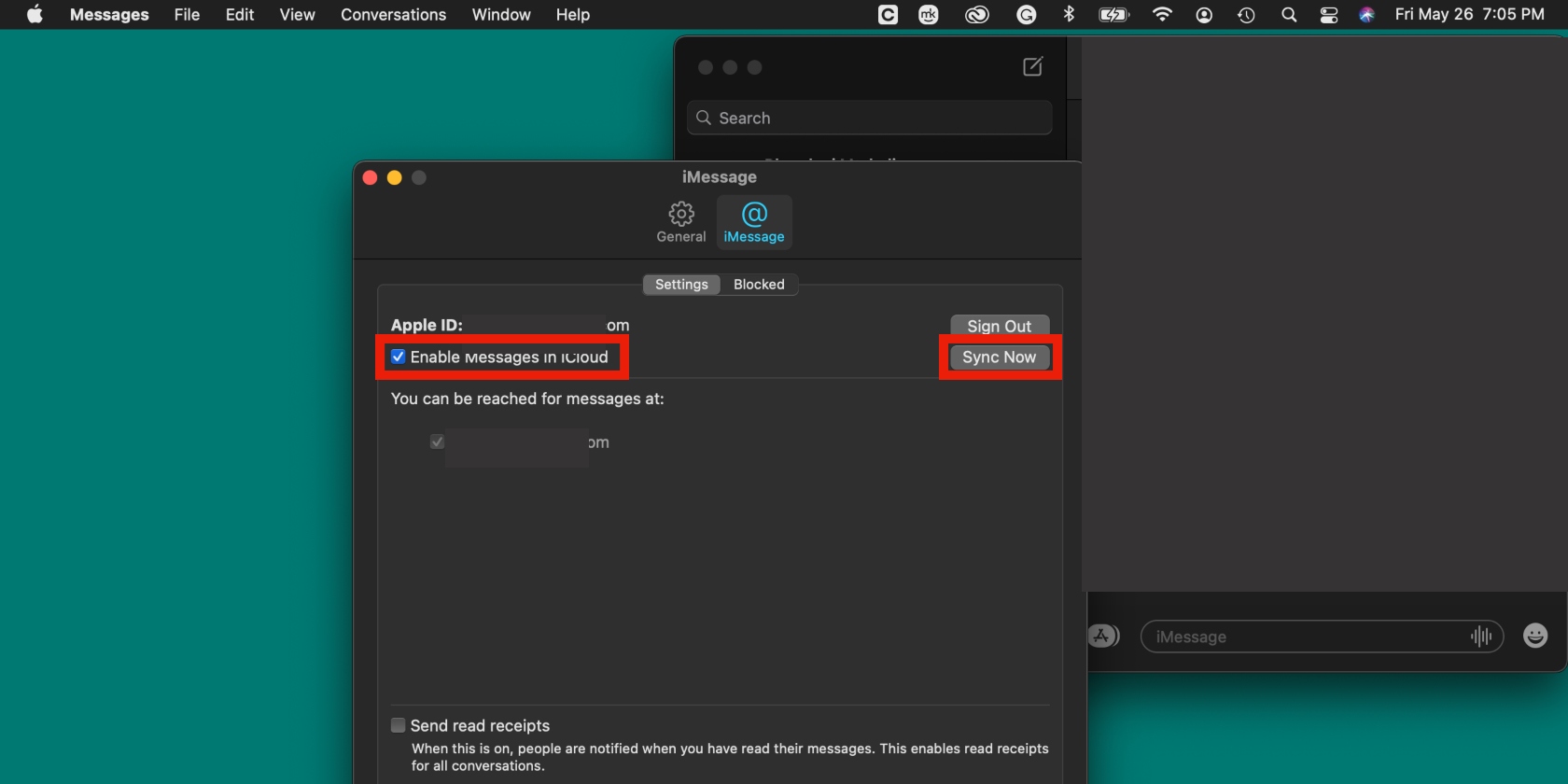
Task: Click the mk menu bar icon
Action: click(x=929, y=15)
